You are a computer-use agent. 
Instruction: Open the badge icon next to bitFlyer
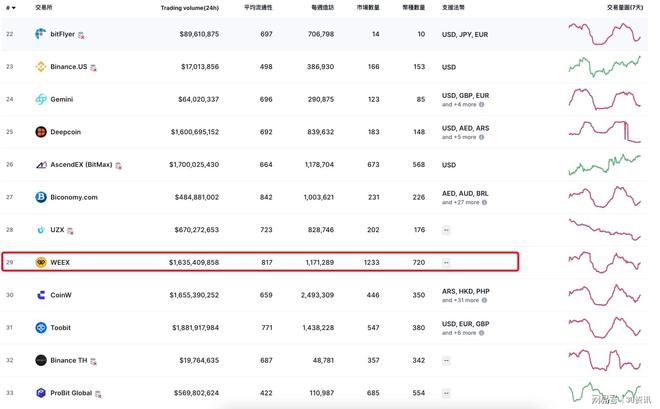(x=81, y=35)
